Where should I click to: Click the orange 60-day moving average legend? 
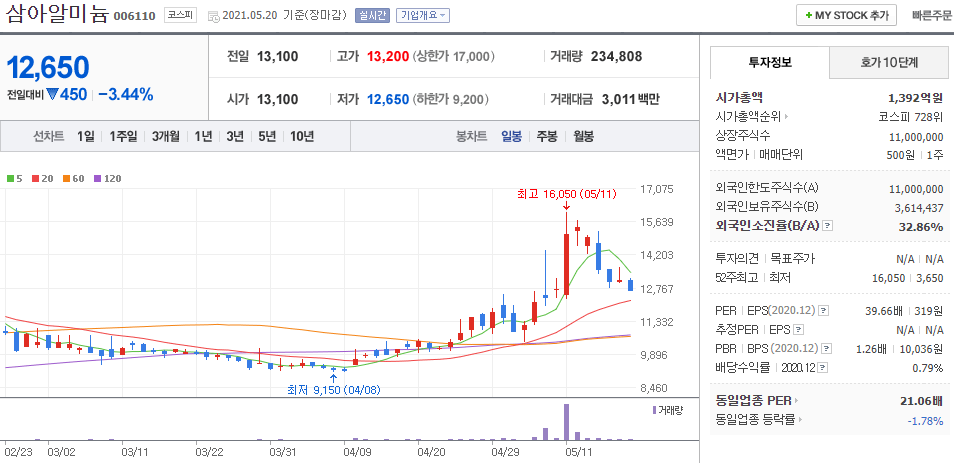tap(74, 178)
